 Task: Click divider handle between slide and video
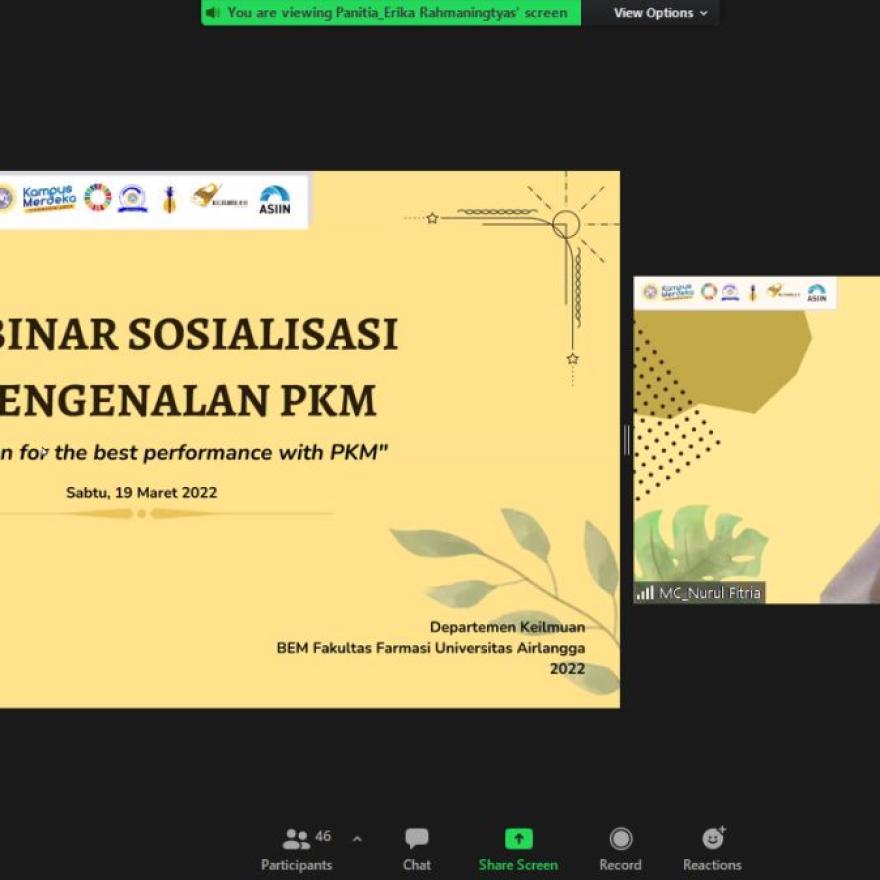[x=627, y=440]
